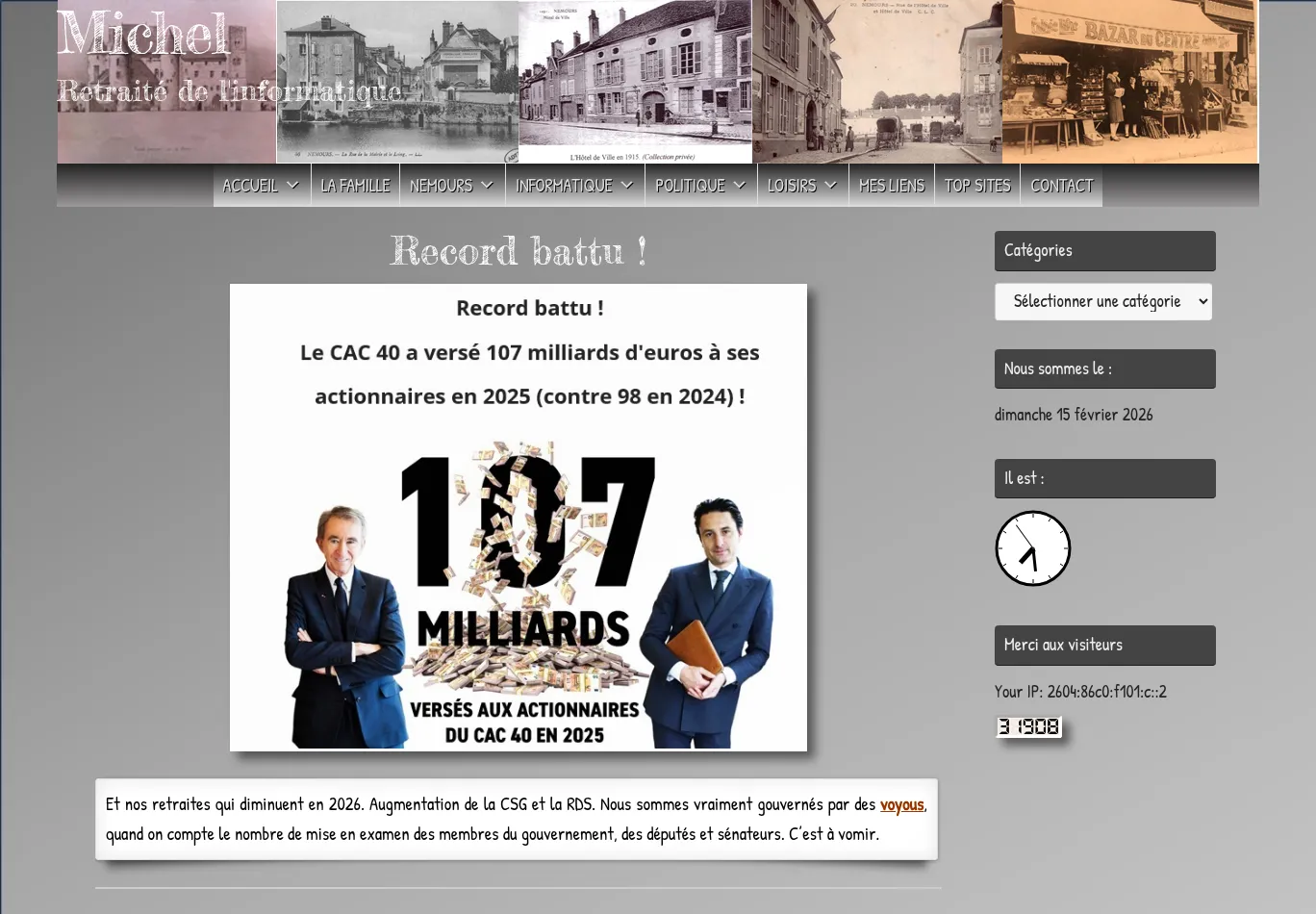Click the 'Michel' site title

pos(142,35)
